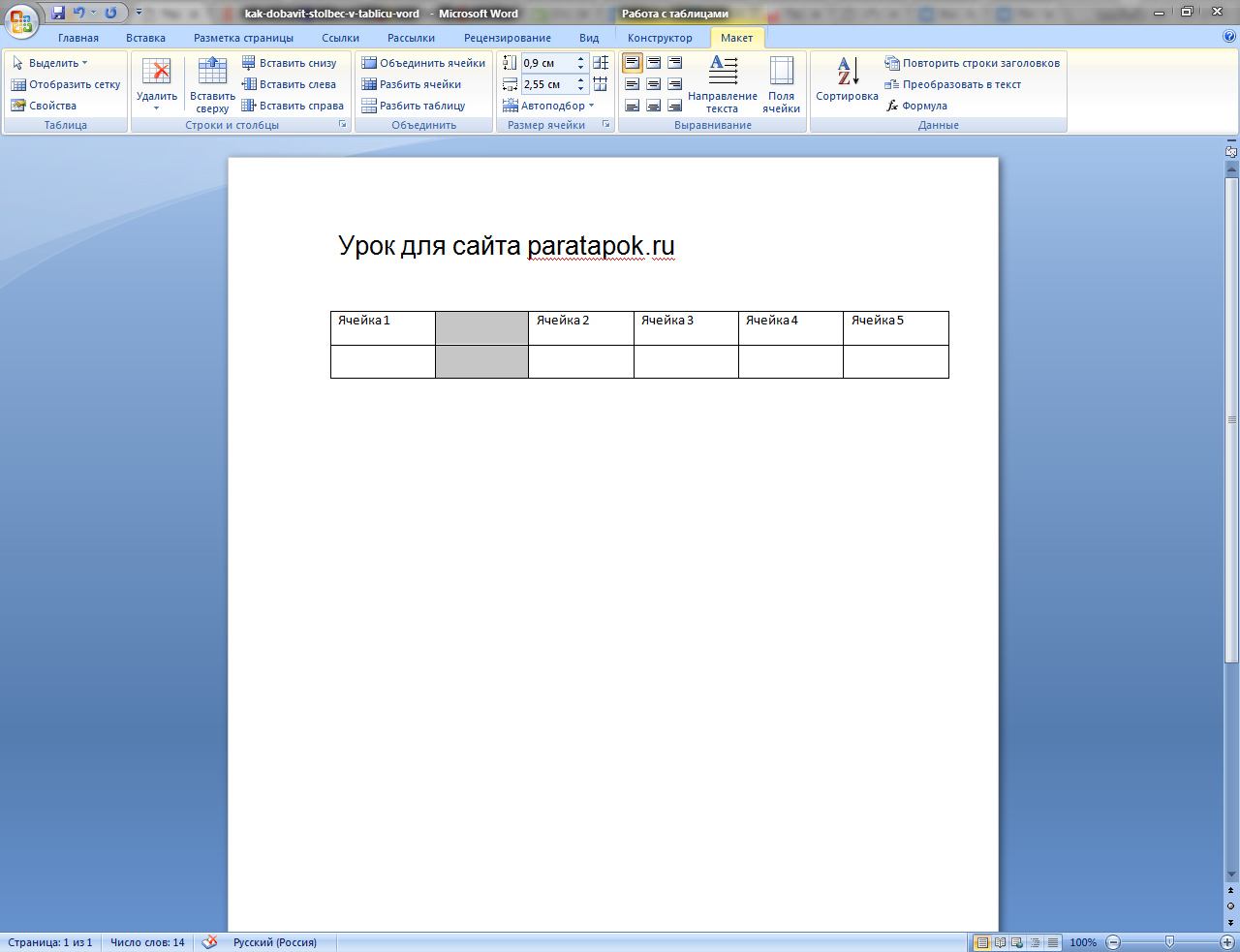Image resolution: width=1240 pixels, height=952 pixels.
Task: Select the Рассылки tab
Action: pos(411,38)
